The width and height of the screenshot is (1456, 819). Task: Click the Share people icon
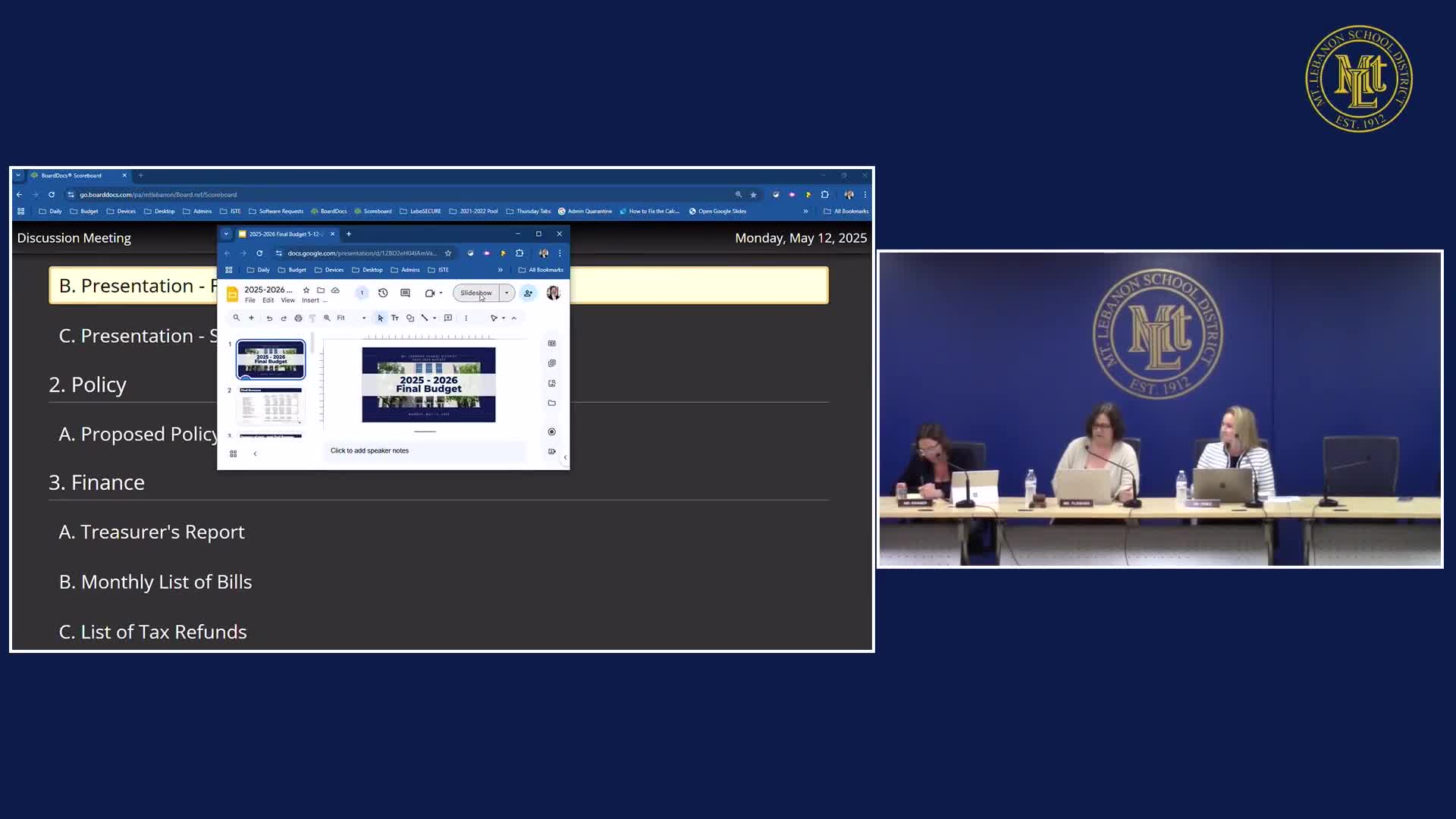(529, 293)
